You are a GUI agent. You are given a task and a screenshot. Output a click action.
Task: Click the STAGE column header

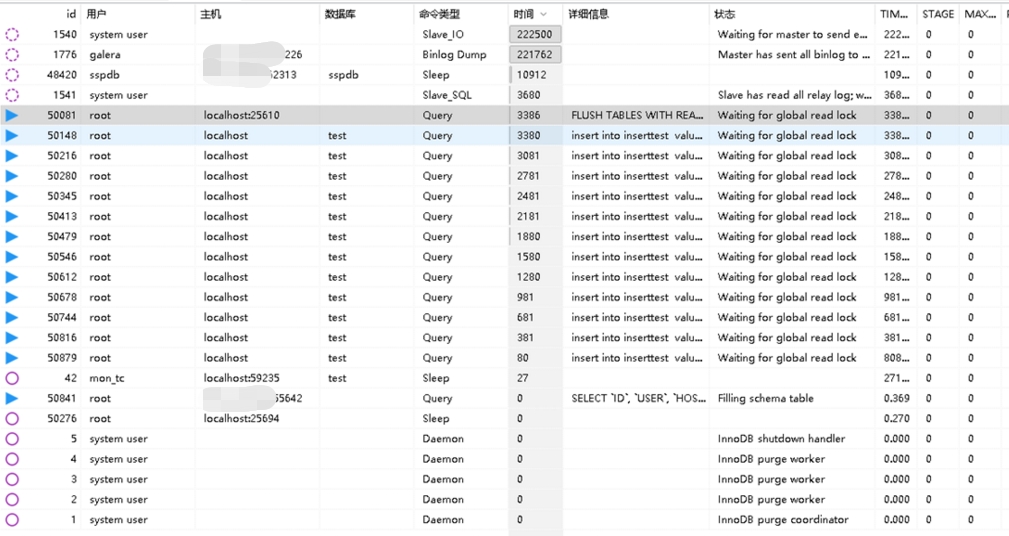click(937, 14)
